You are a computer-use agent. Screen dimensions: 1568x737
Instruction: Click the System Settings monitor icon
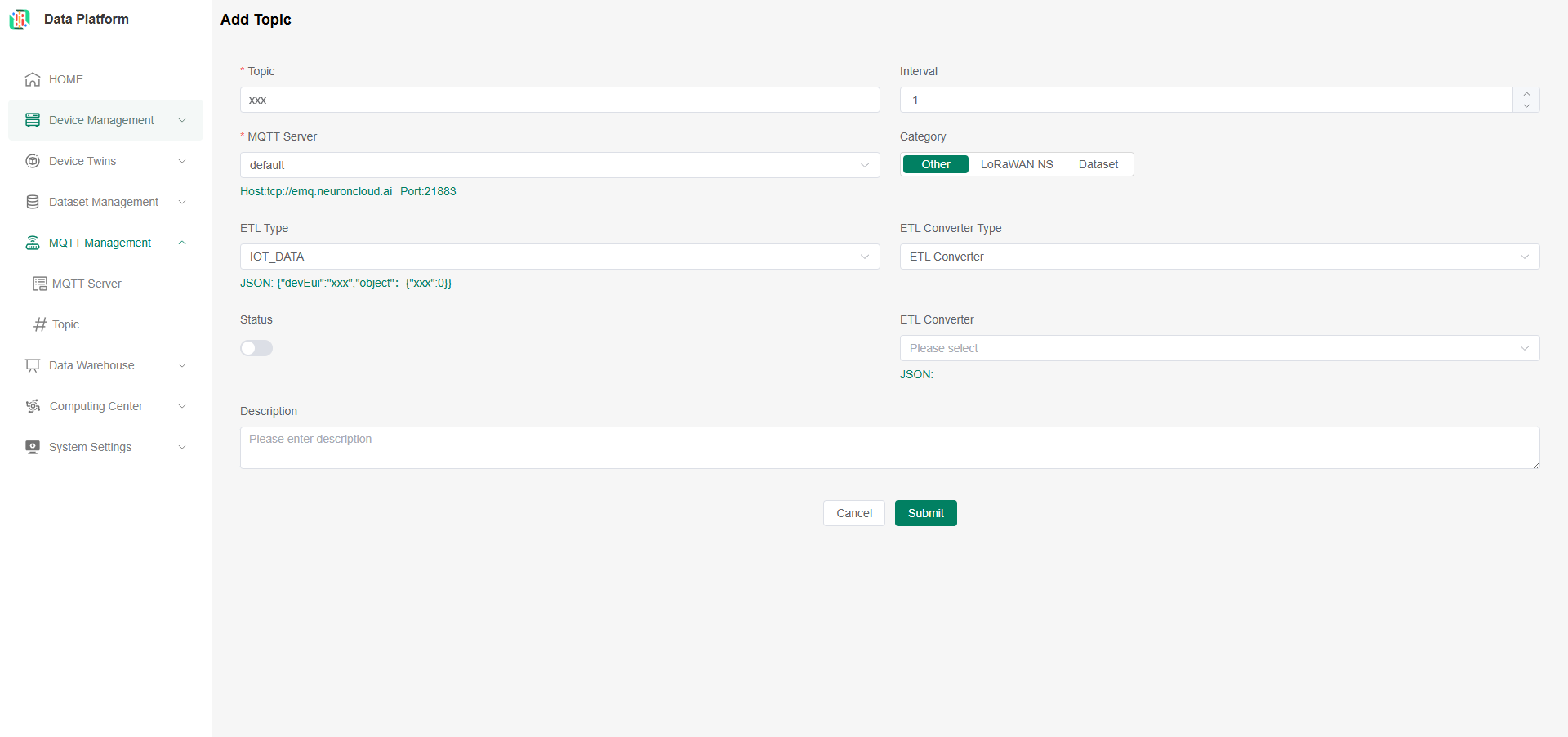point(33,447)
